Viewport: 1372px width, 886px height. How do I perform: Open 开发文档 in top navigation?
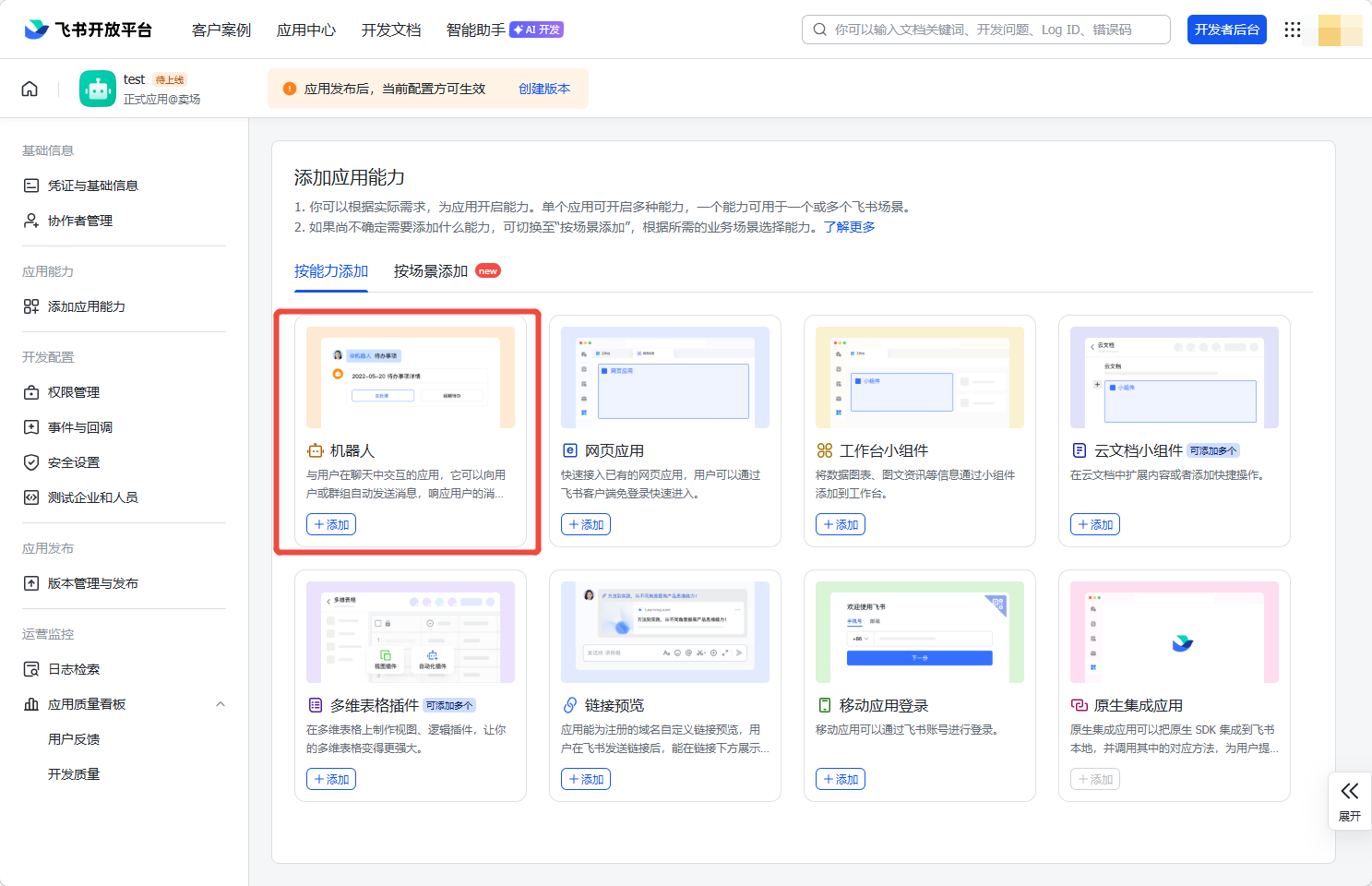point(391,30)
